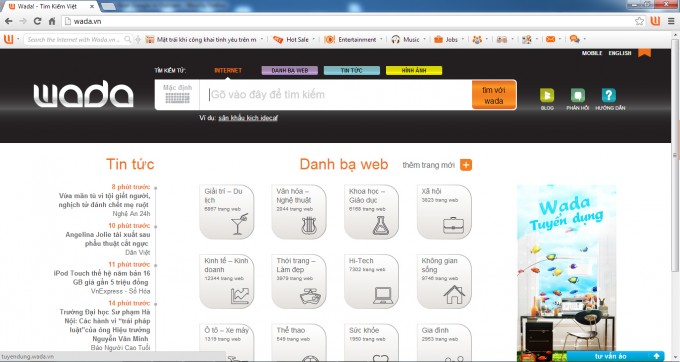Open the Hi-Tech category tile

coord(371,281)
